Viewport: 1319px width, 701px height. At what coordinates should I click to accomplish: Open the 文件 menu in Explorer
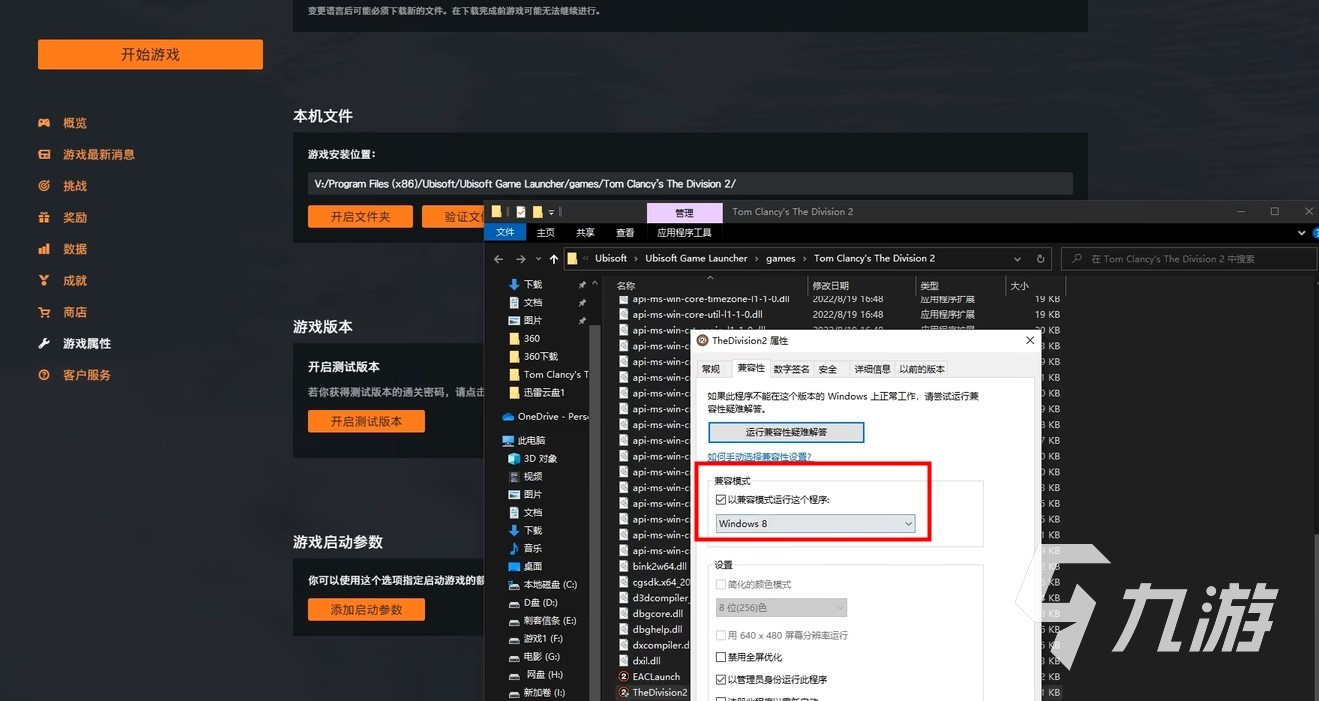pyautogui.click(x=505, y=232)
